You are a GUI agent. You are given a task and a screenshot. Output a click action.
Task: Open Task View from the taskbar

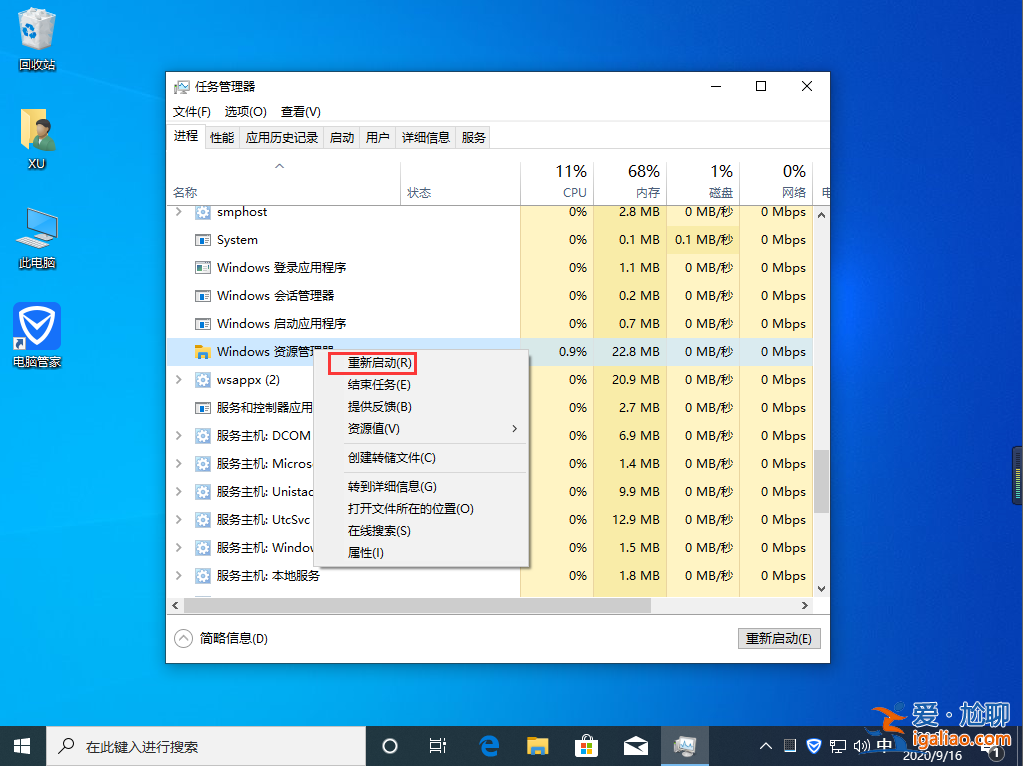(437, 745)
